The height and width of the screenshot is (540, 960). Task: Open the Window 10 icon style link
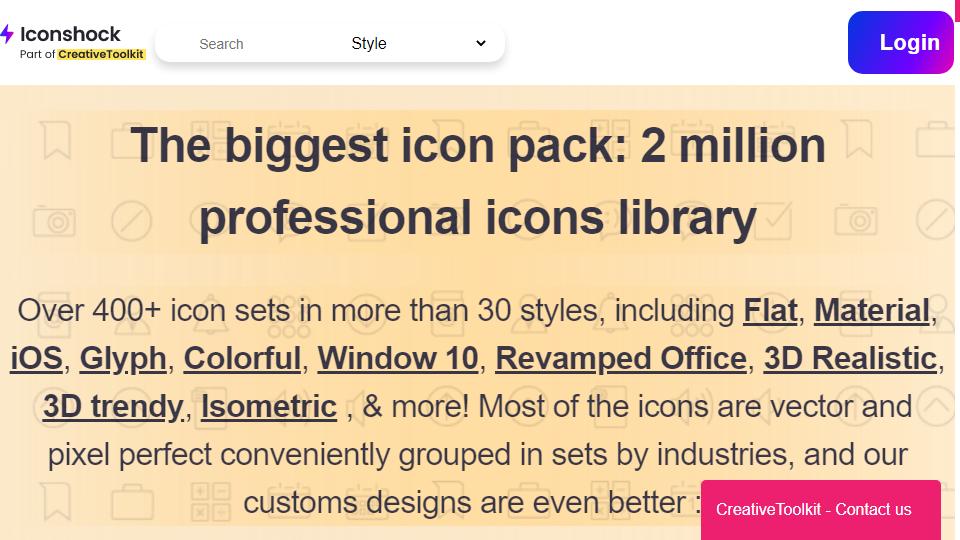[398, 358]
